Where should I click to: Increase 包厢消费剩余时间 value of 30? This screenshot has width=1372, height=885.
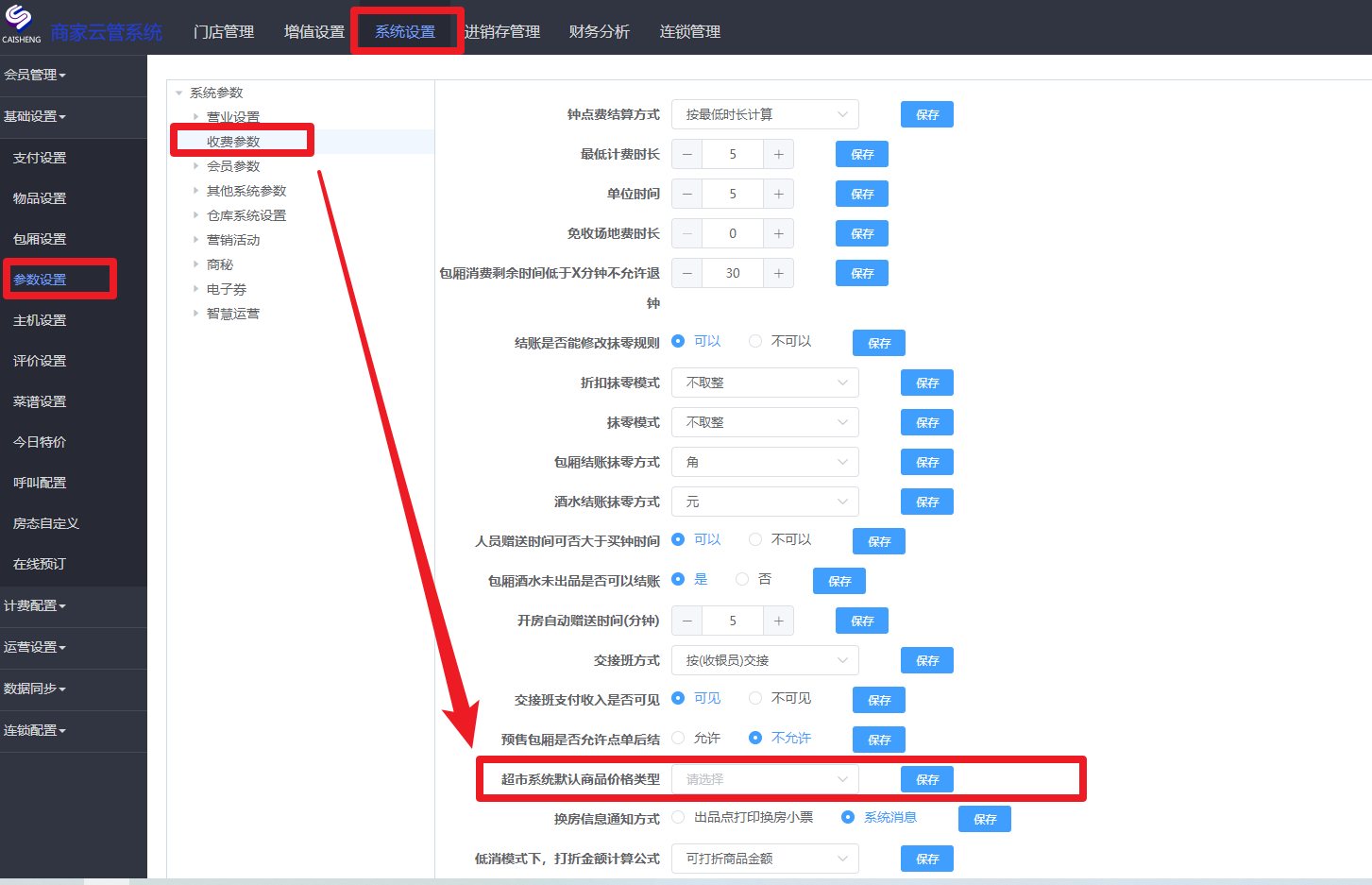[778, 273]
